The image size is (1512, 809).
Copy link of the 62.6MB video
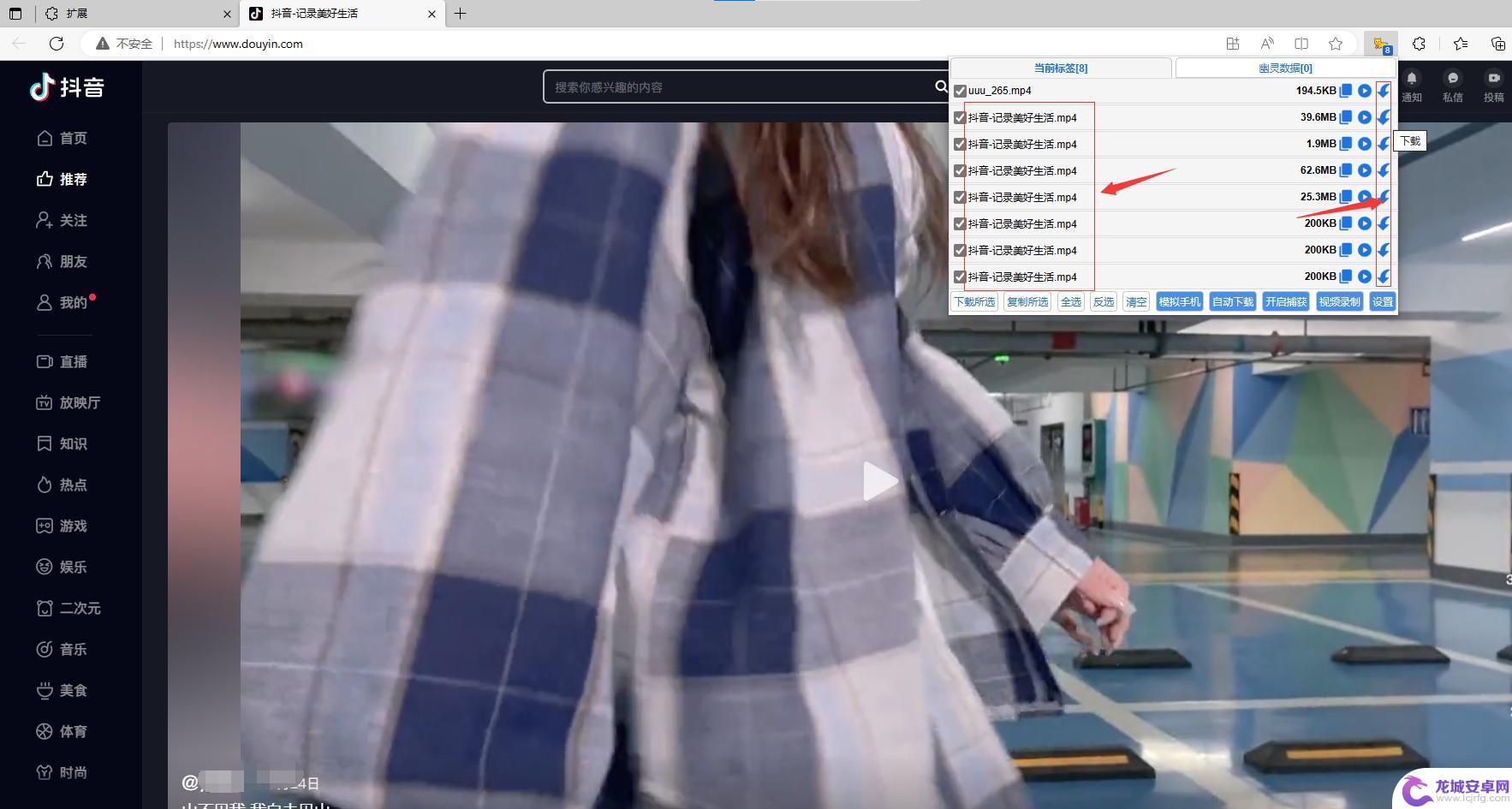pyautogui.click(x=1346, y=170)
